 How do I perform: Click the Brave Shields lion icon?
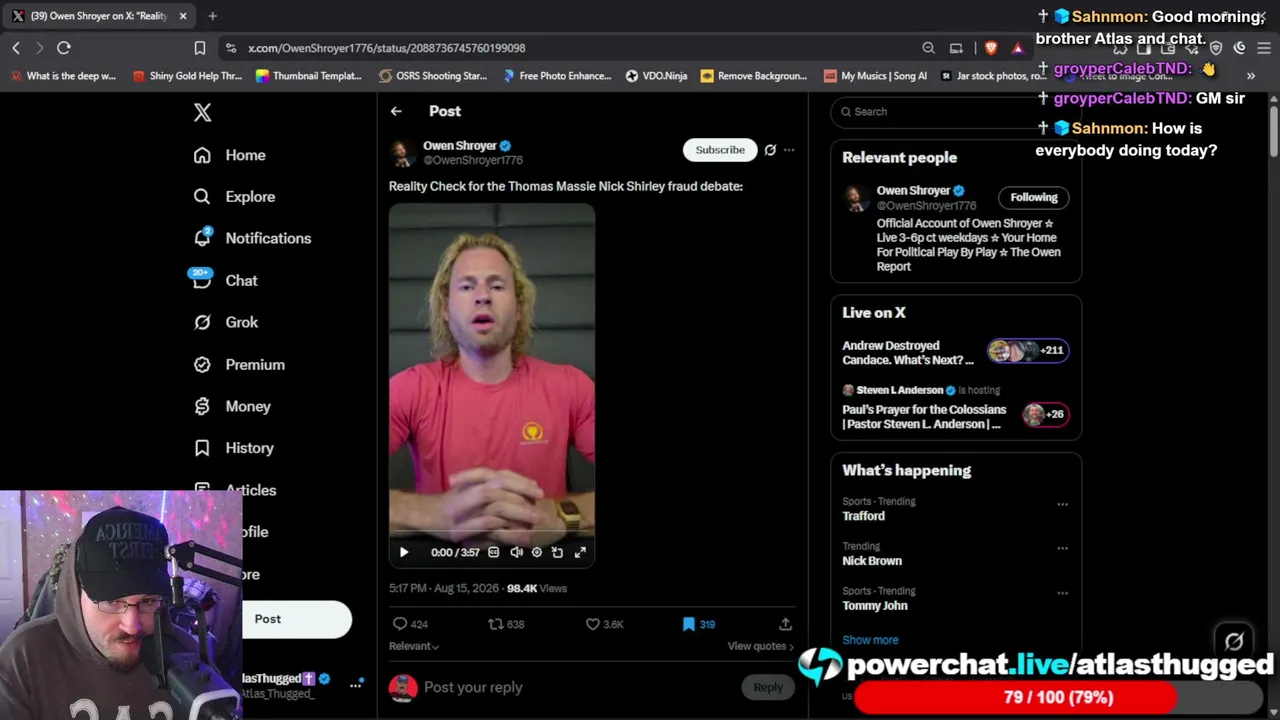click(991, 48)
